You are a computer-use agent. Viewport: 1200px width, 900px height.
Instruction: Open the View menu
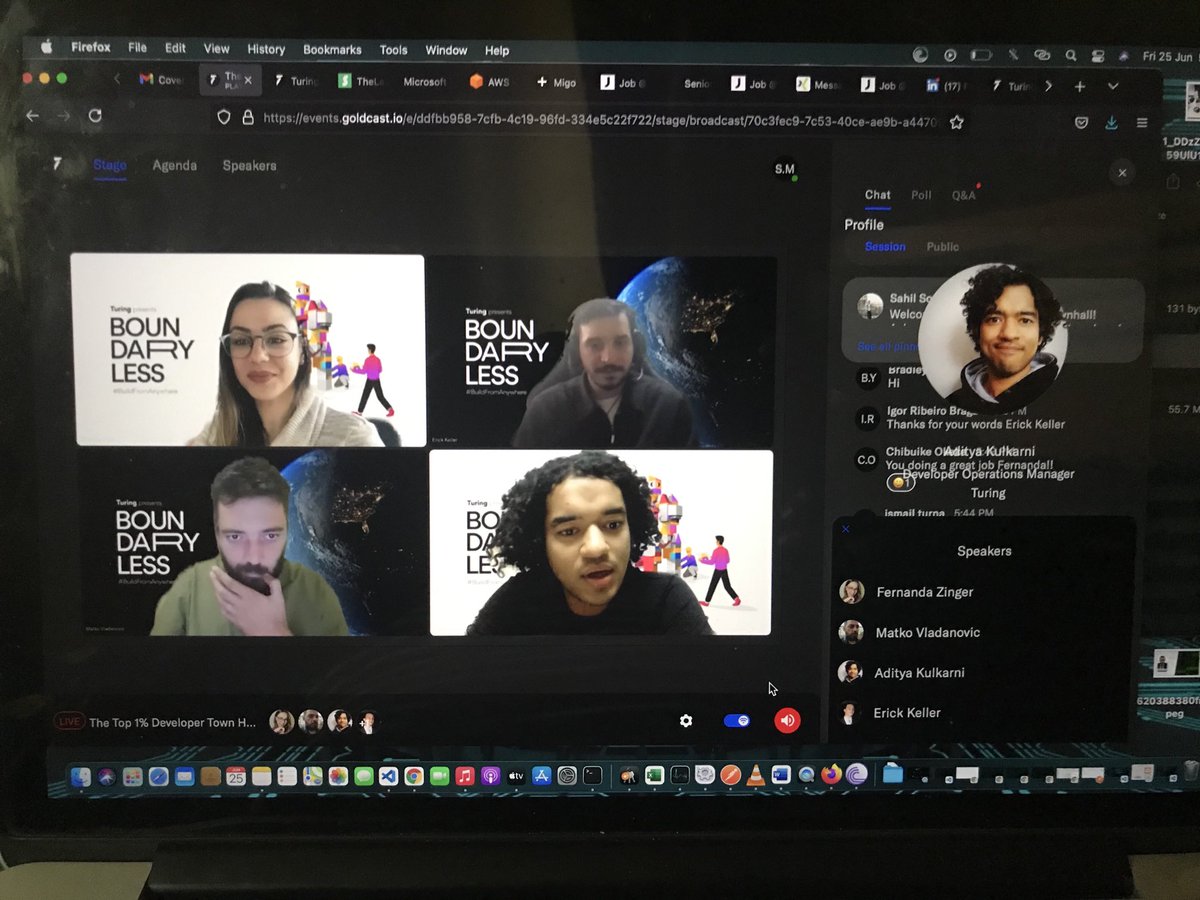click(x=216, y=48)
